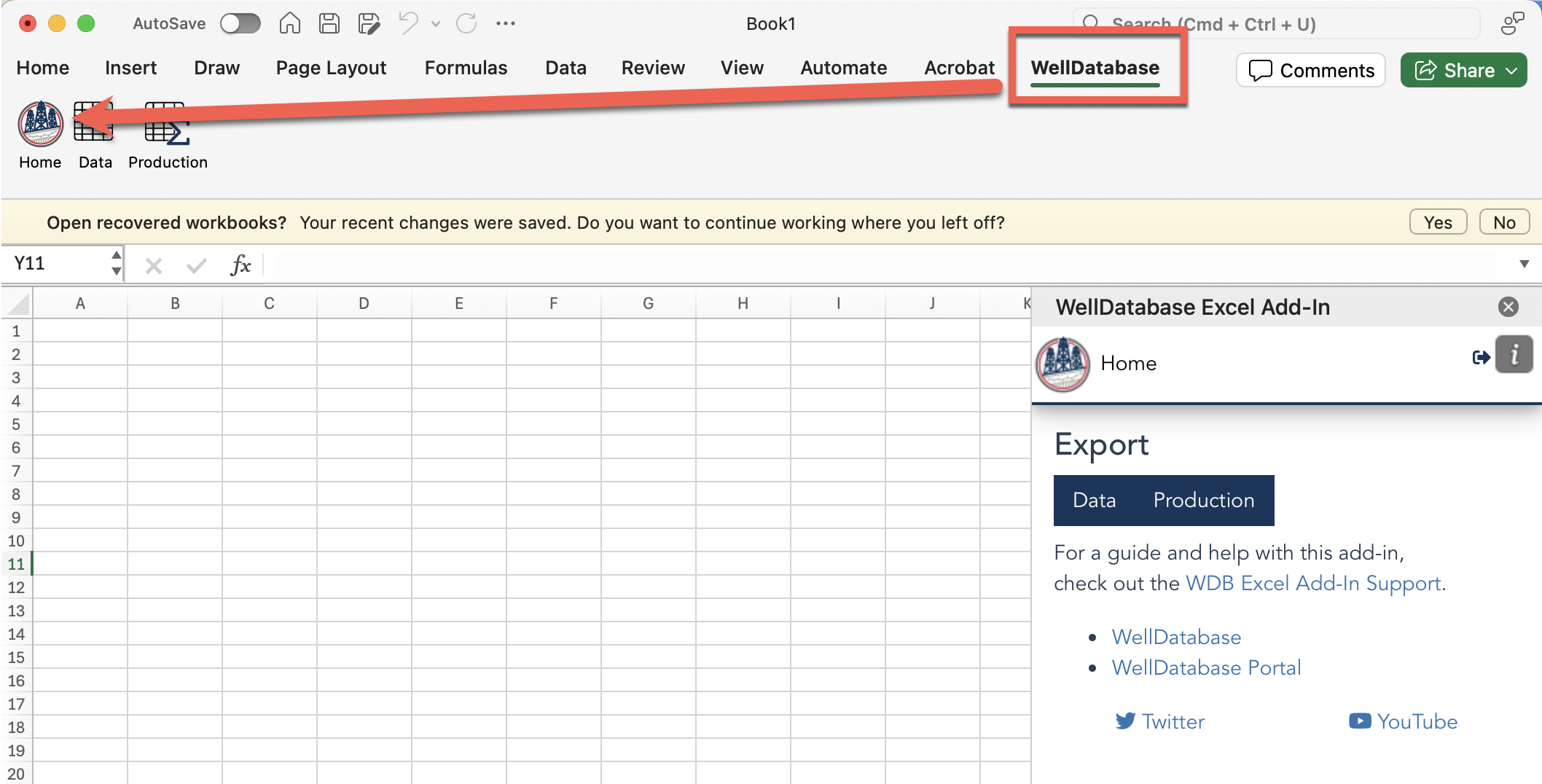
Task: Click the info button in add-in pane
Action: tap(1514, 355)
